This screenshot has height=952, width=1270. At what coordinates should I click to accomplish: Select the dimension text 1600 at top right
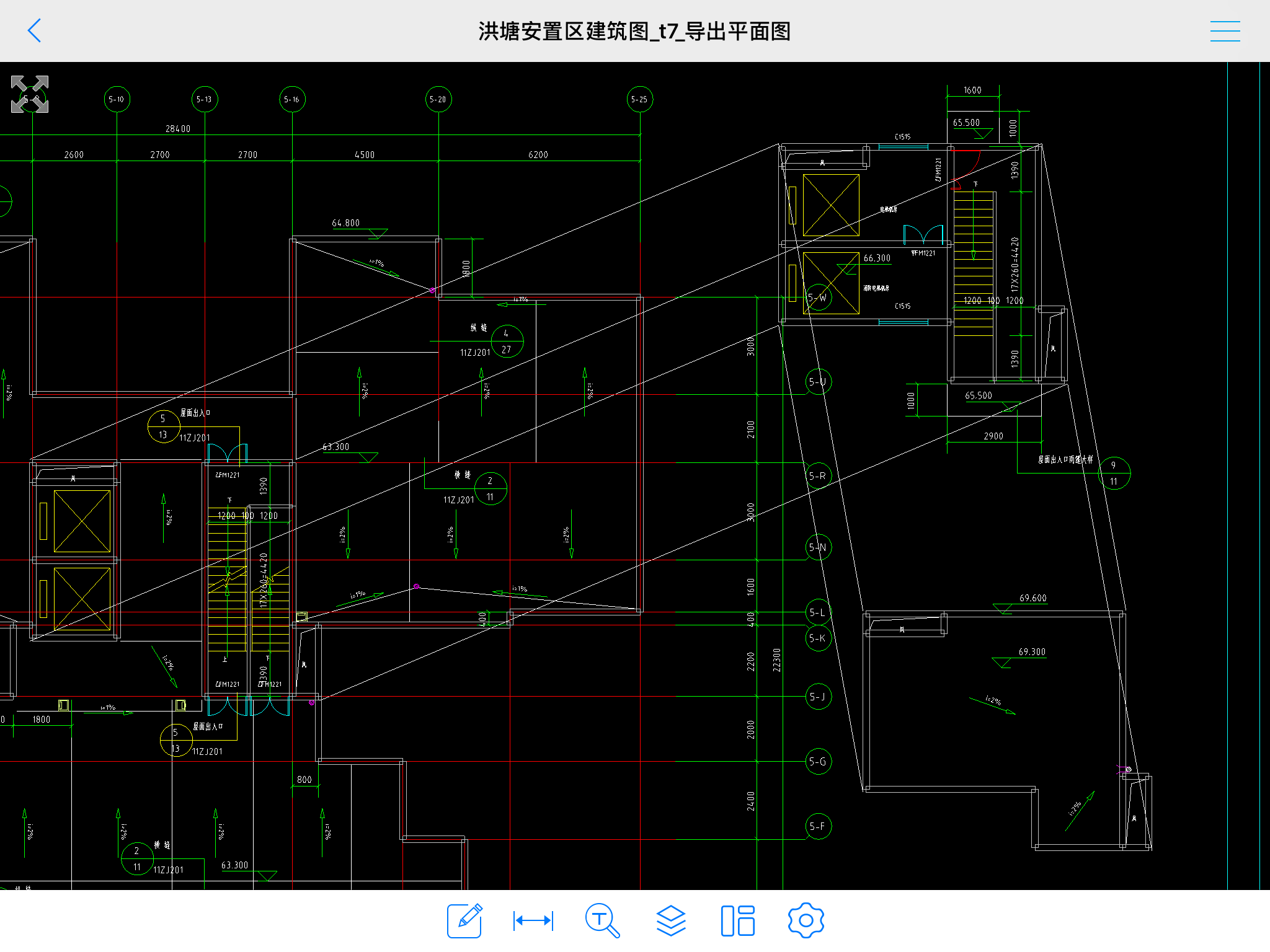coord(972,90)
